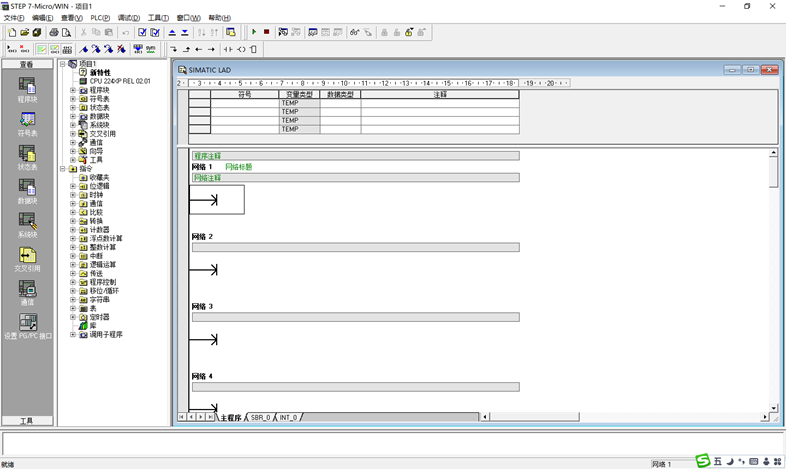This screenshot has width=786, height=469.
Task: Switch to the INT_0 tab
Action: [x=288, y=417]
